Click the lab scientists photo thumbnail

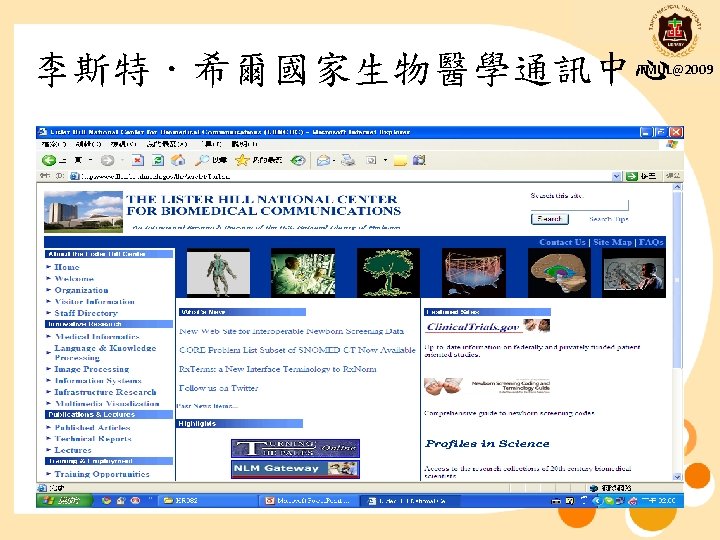(303, 273)
